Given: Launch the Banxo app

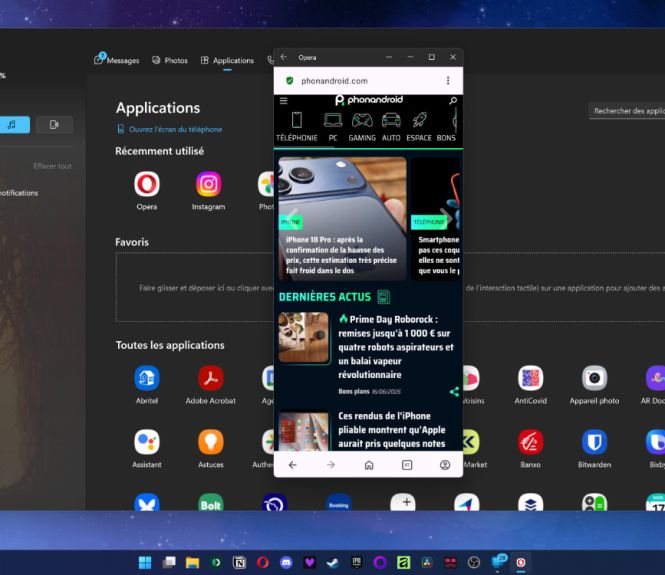Looking at the screenshot, I should (531, 442).
